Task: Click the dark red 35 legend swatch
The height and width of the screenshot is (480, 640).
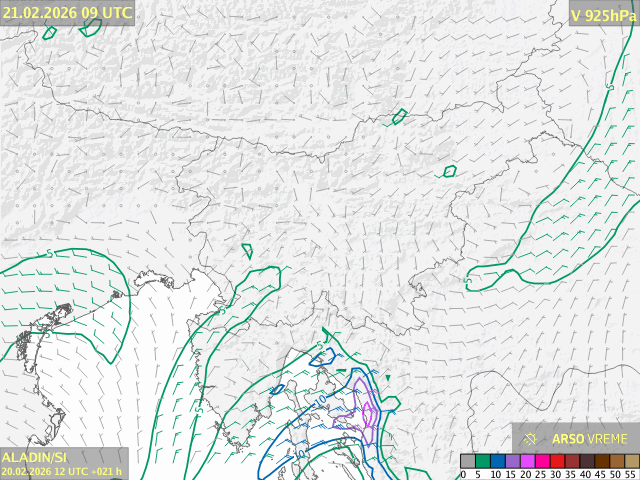Action: (x=572, y=461)
